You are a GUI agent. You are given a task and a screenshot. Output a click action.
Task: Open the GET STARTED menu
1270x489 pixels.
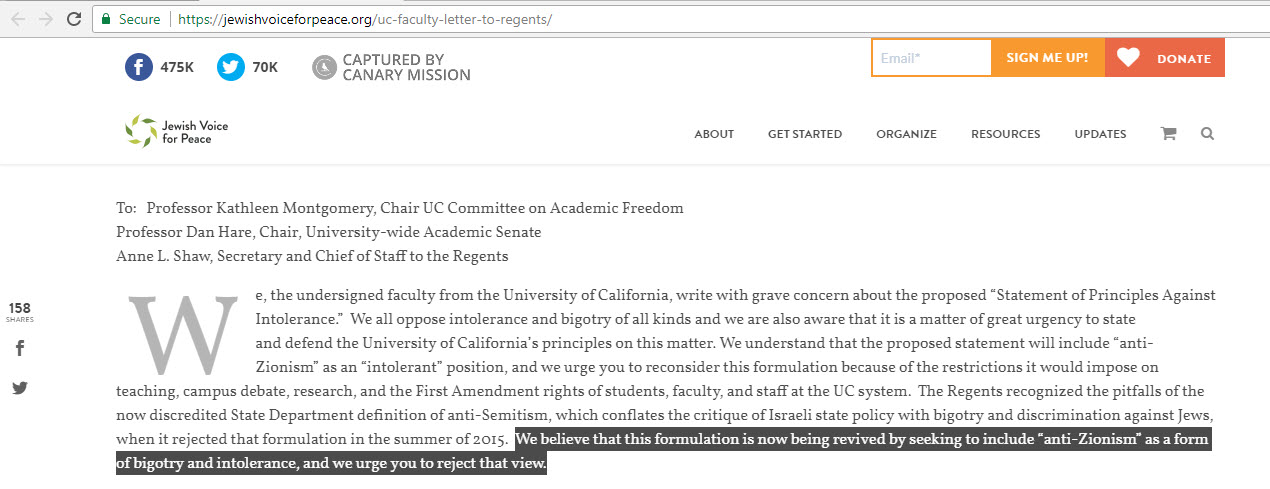(804, 134)
